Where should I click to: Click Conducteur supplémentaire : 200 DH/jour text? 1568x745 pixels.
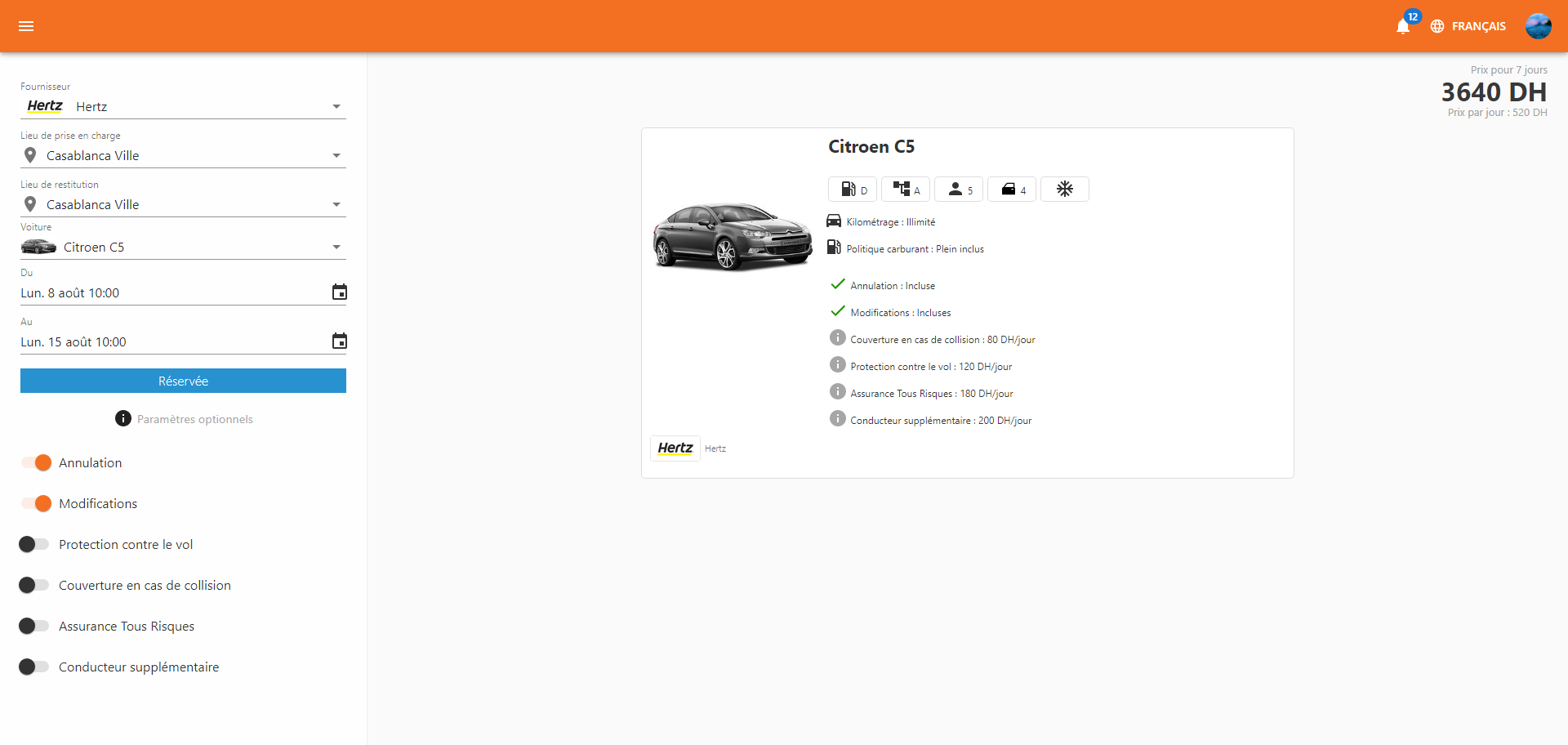941,421
